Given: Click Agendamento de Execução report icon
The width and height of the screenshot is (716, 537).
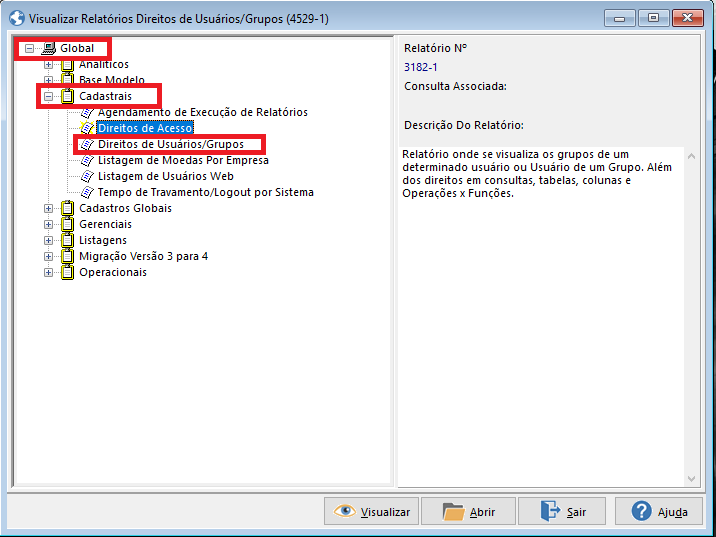Looking at the screenshot, I should [87, 112].
